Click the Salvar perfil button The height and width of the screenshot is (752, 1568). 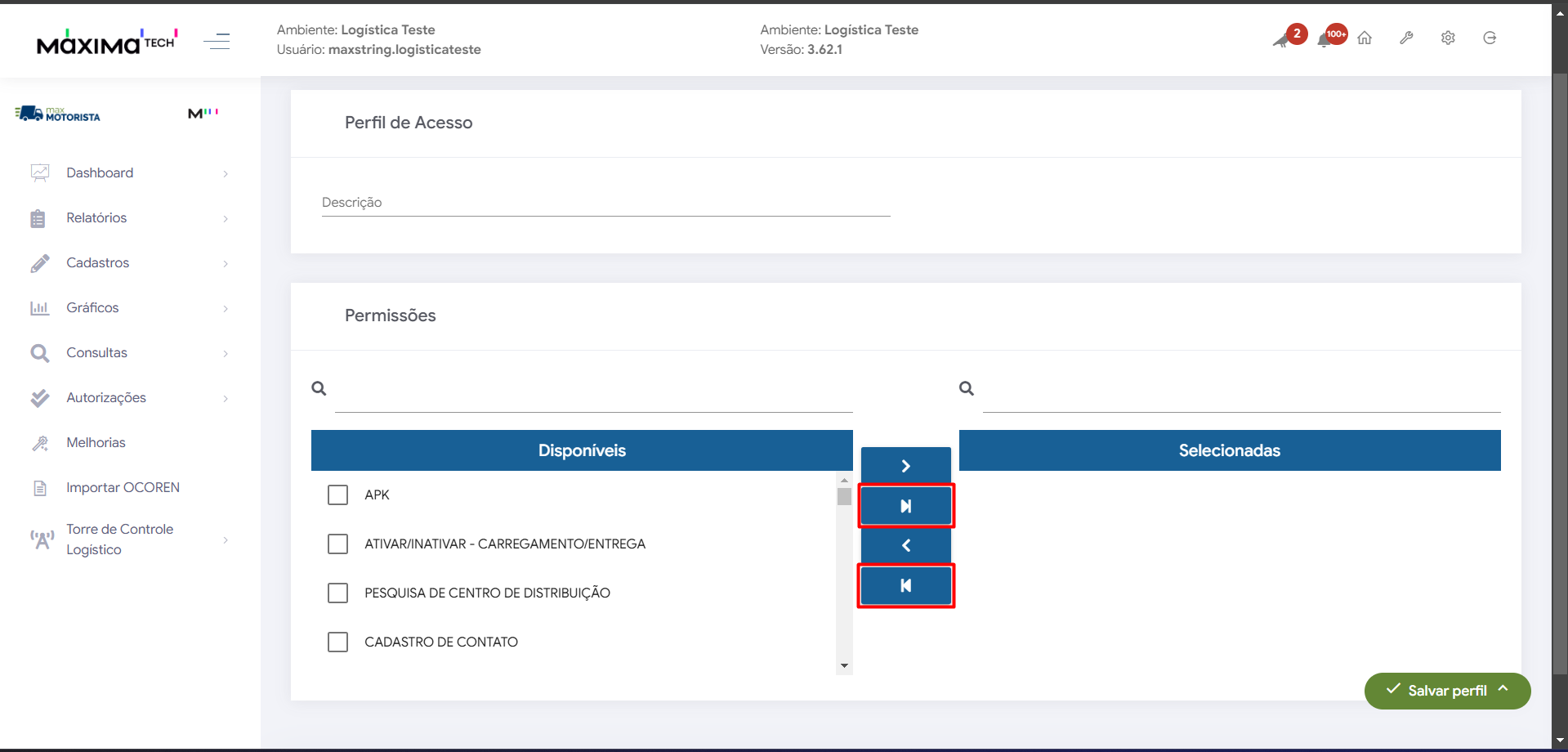1446,691
